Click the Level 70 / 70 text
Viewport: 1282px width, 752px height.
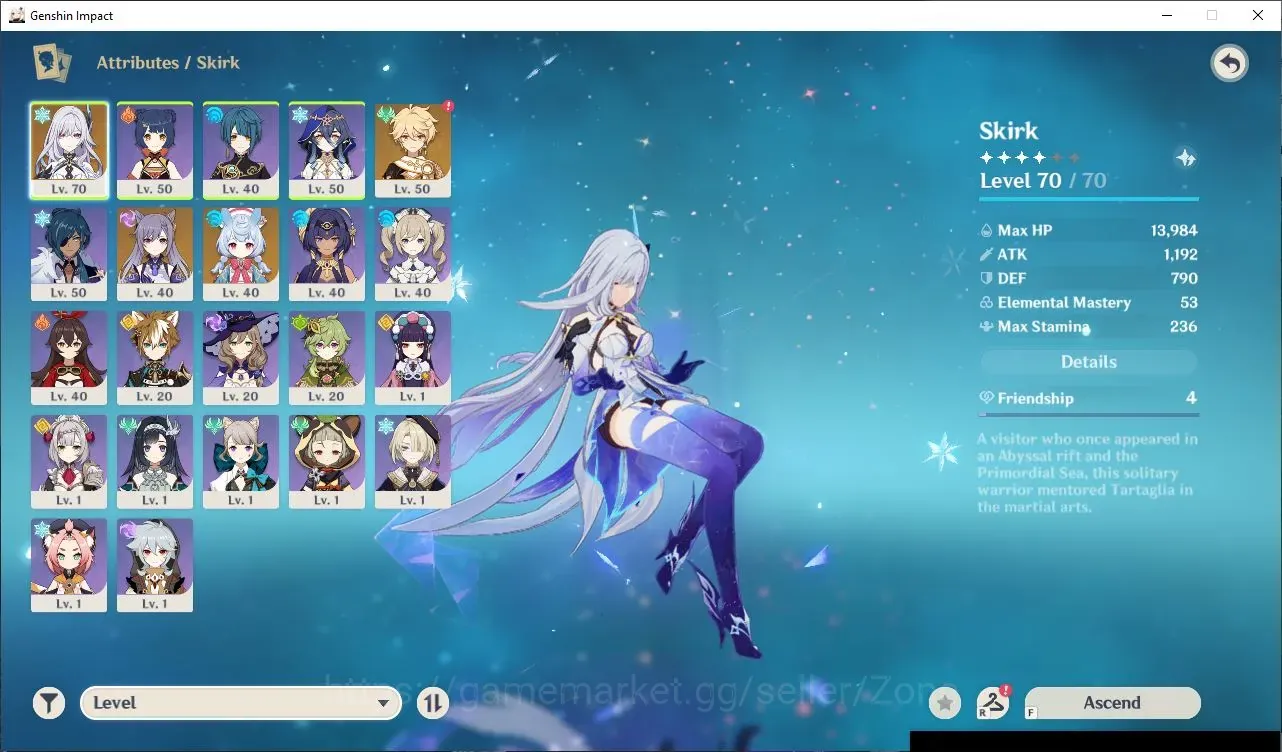(1043, 181)
